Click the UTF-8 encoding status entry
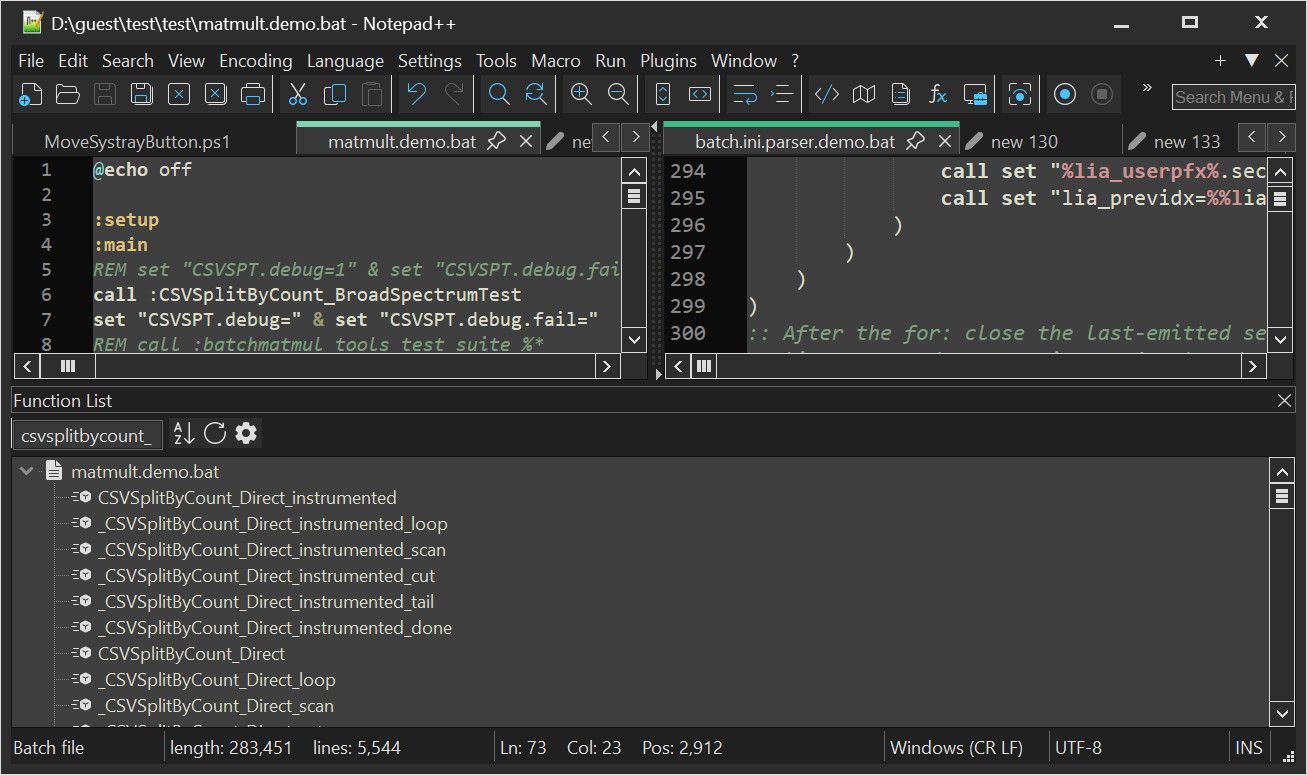 1078,748
